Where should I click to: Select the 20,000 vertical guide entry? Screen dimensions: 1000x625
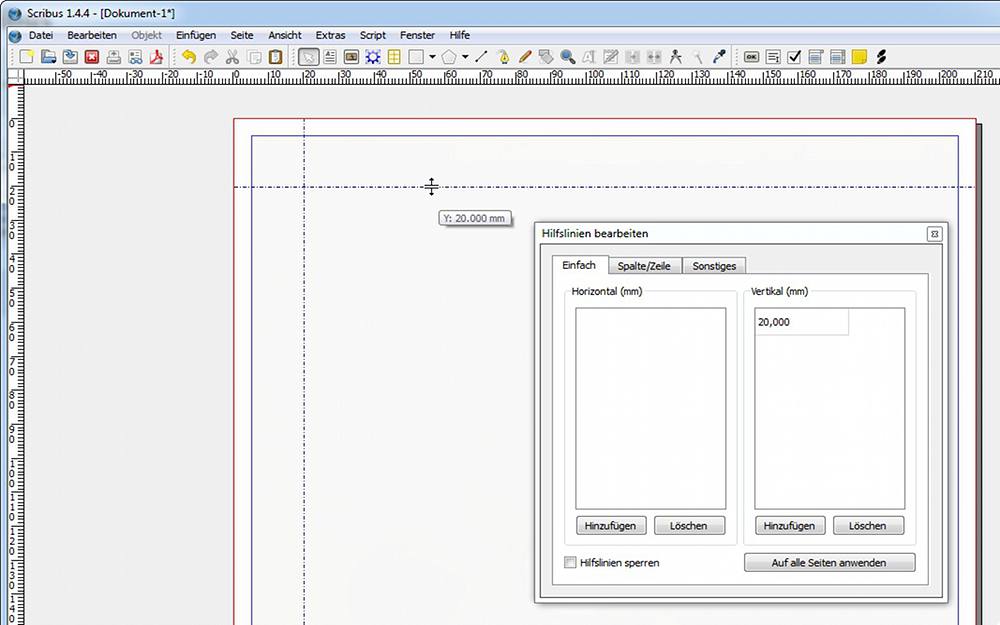tap(802, 322)
